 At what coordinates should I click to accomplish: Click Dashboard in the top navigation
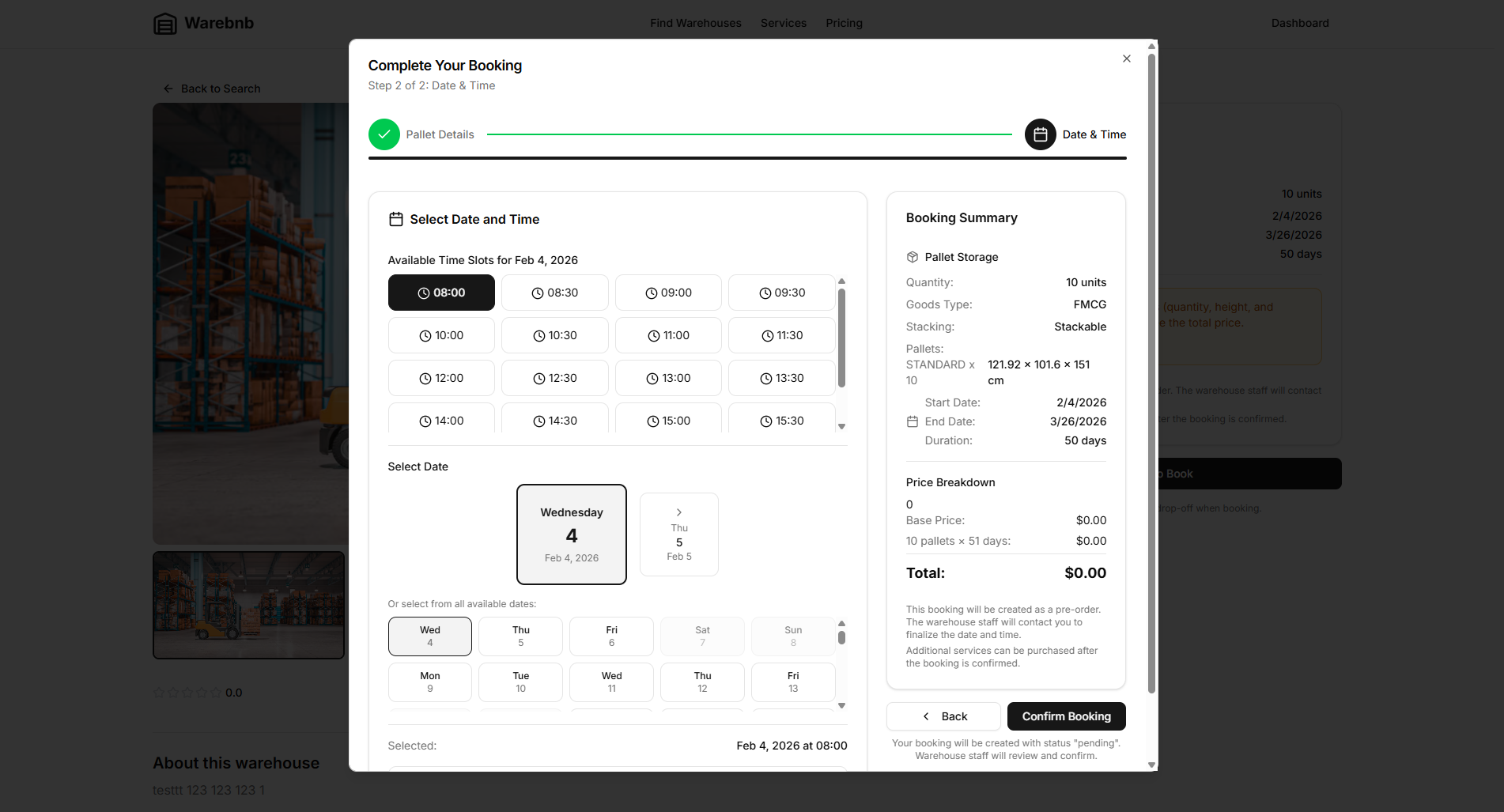(1299, 23)
